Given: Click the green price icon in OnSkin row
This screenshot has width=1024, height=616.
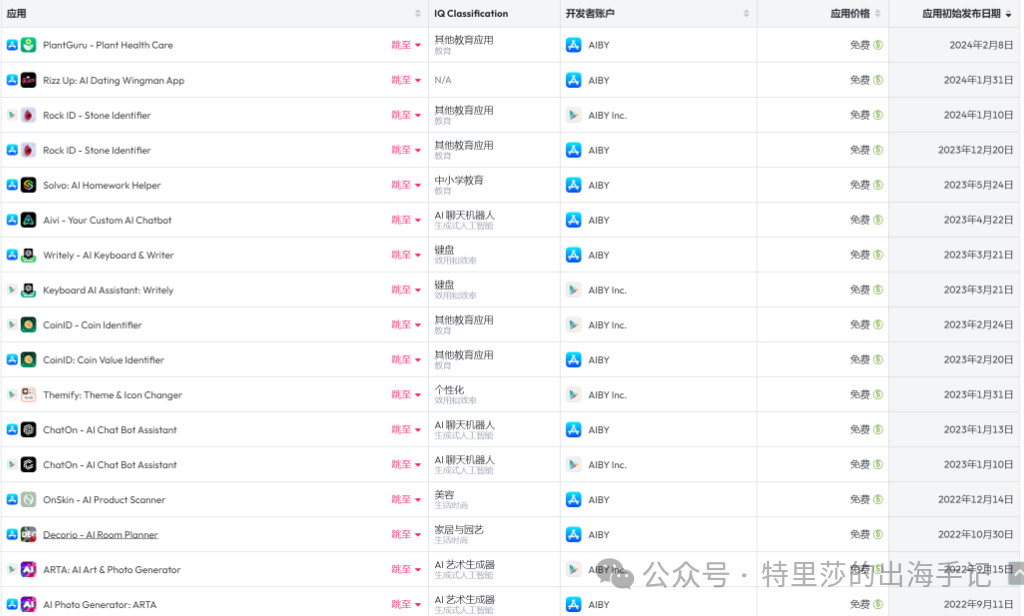Looking at the screenshot, I should tap(878, 500).
